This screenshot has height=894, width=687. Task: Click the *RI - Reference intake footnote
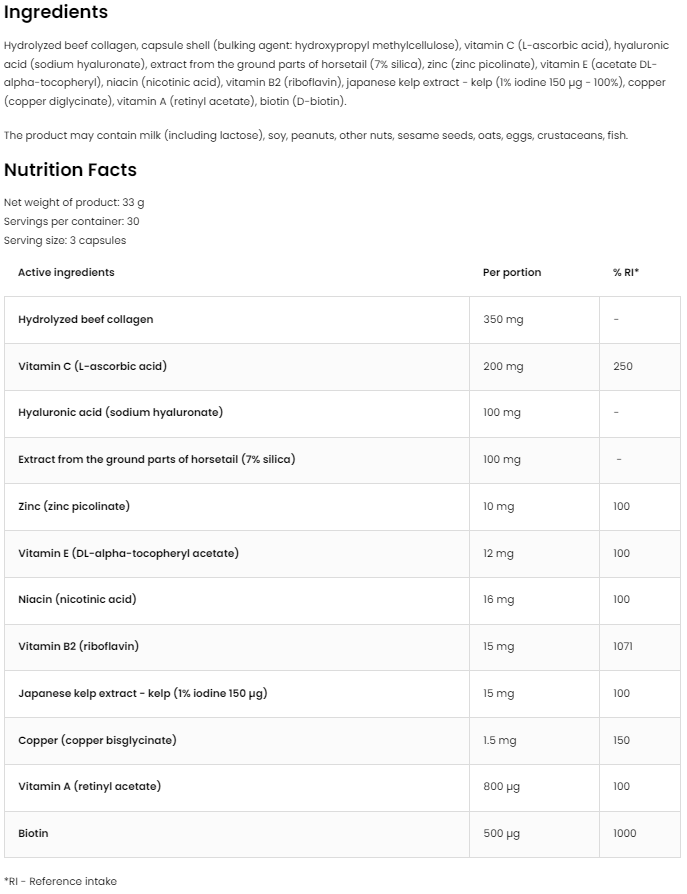pyautogui.click(x=60, y=881)
